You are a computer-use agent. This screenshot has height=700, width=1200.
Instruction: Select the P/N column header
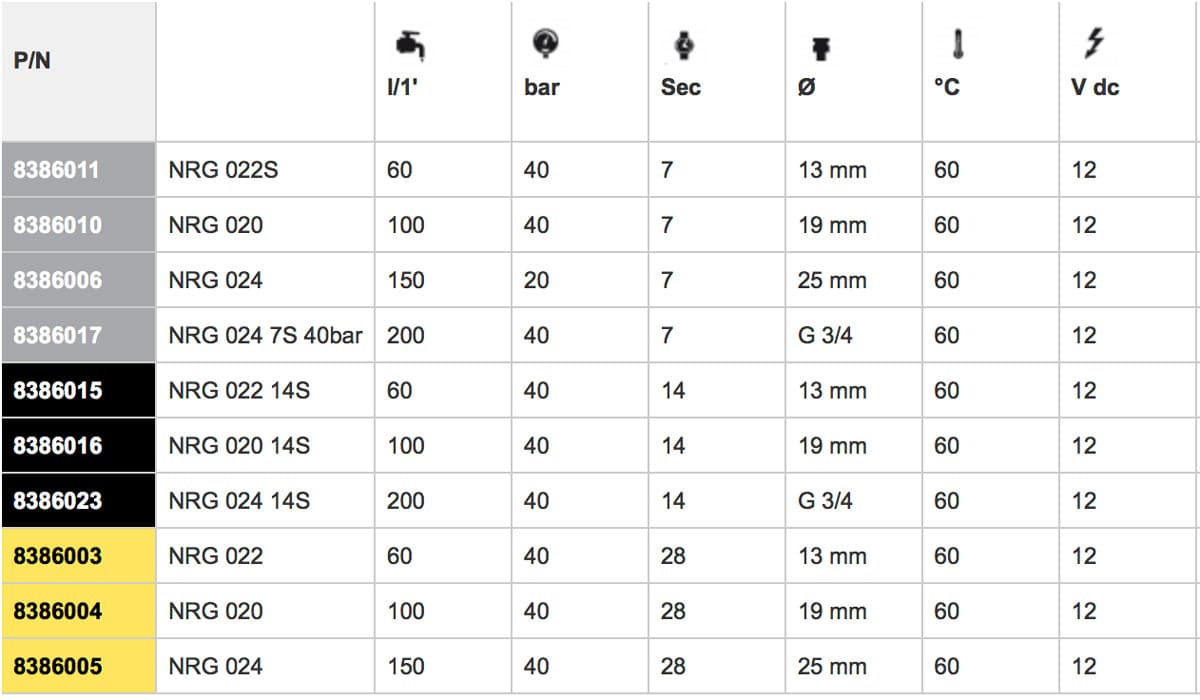tap(32, 61)
